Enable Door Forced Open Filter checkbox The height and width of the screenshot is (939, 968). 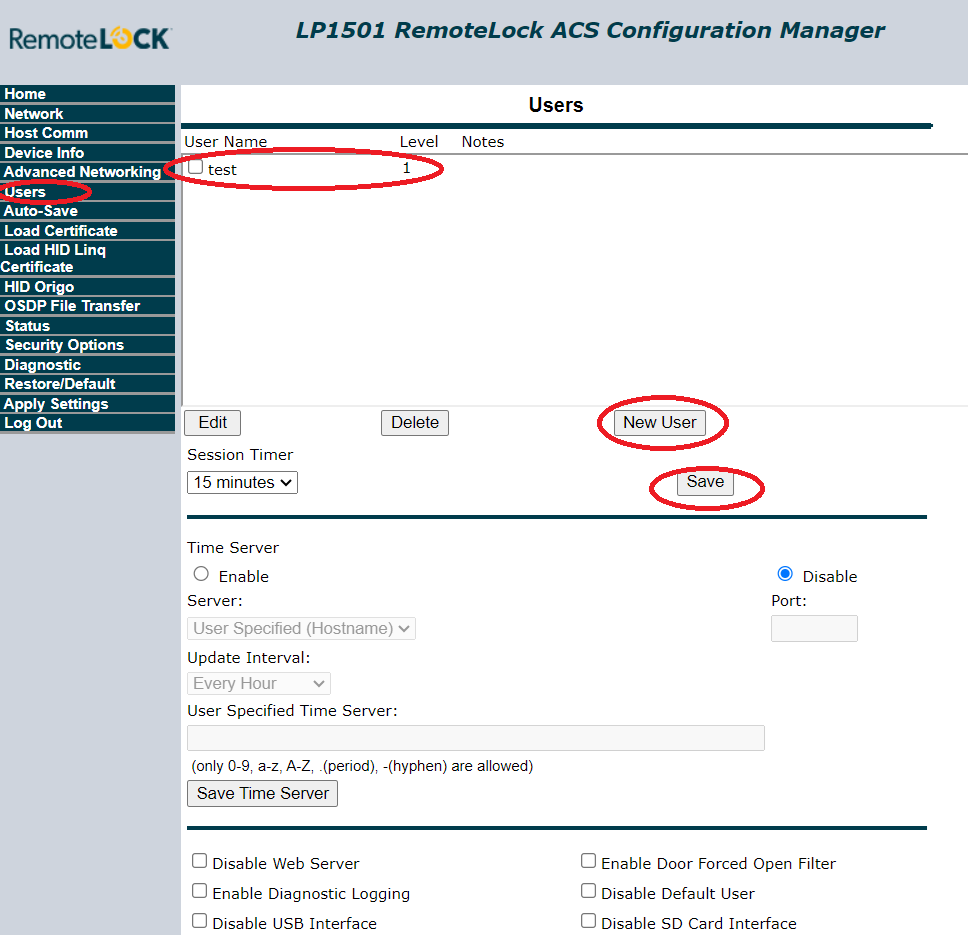(x=589, y=861)
